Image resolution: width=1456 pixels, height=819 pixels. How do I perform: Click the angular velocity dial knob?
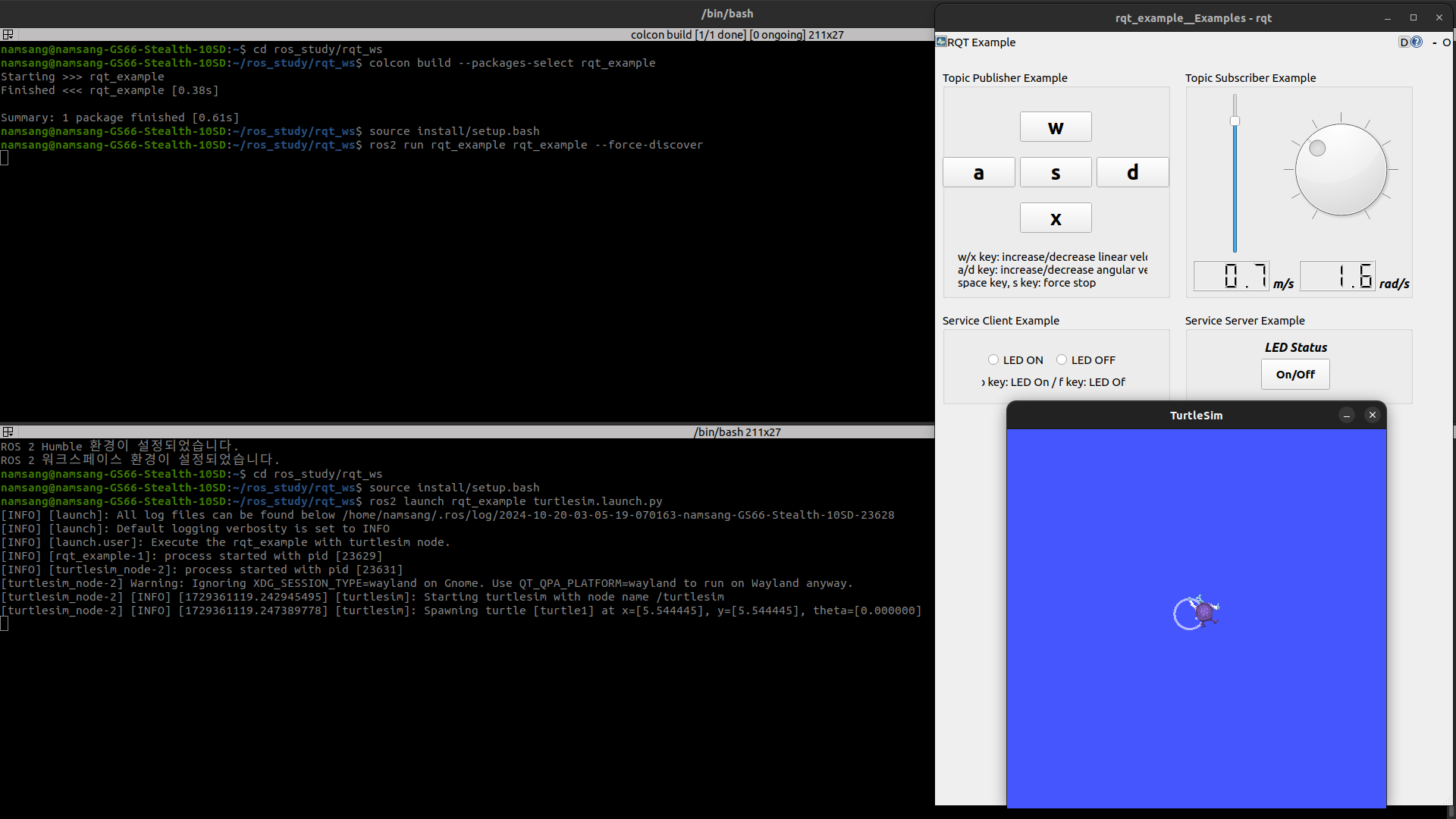click(x=1341, y=170)
